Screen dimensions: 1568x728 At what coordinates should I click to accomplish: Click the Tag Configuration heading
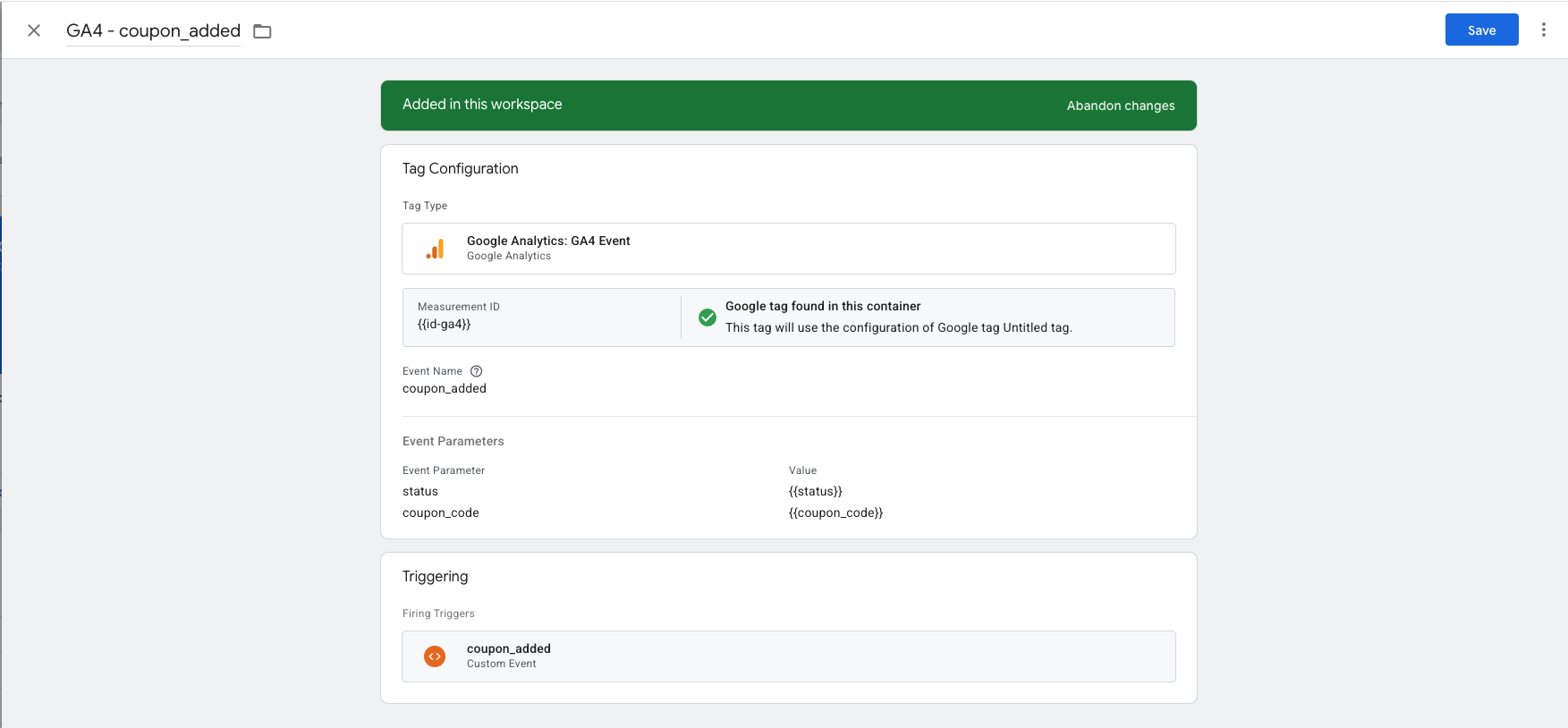tap(460, 168)
